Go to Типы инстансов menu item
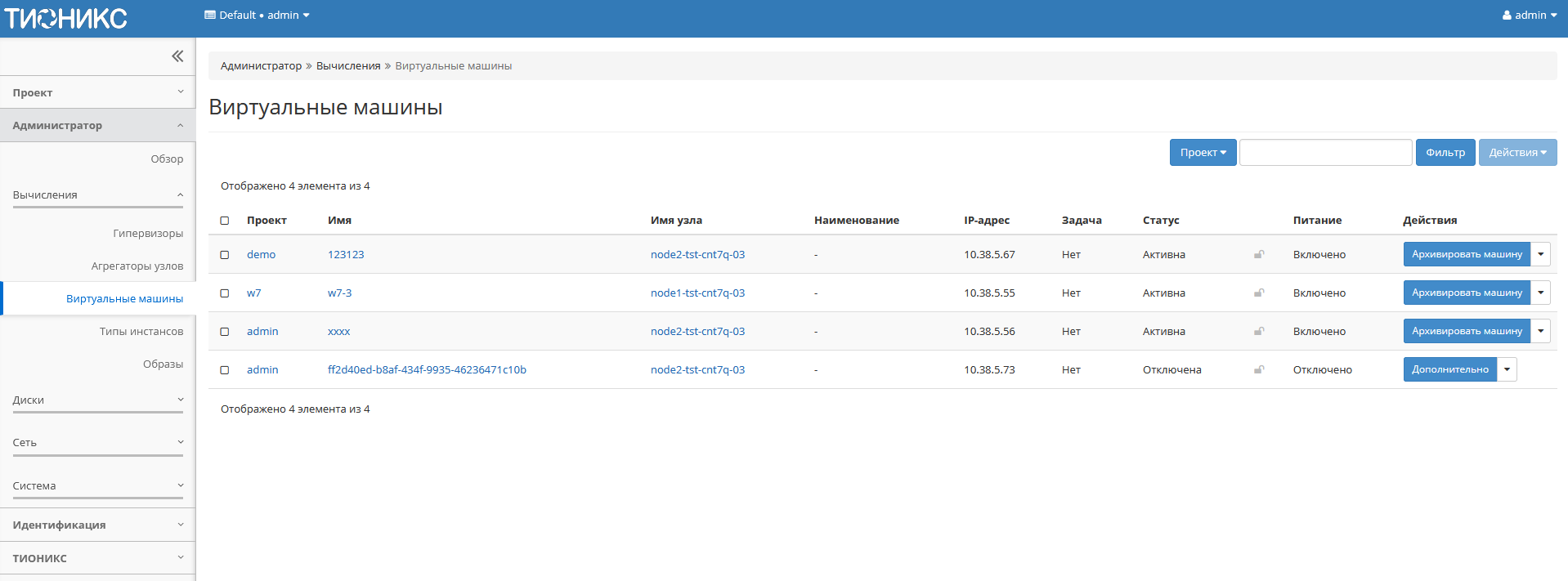 click(x=141, y=332)
